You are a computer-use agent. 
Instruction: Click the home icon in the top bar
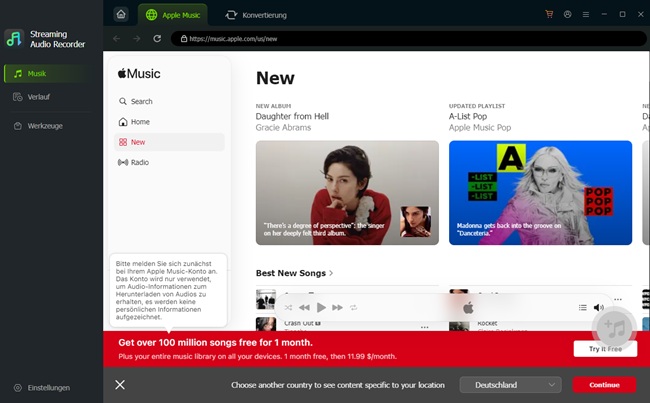[121, 15]
